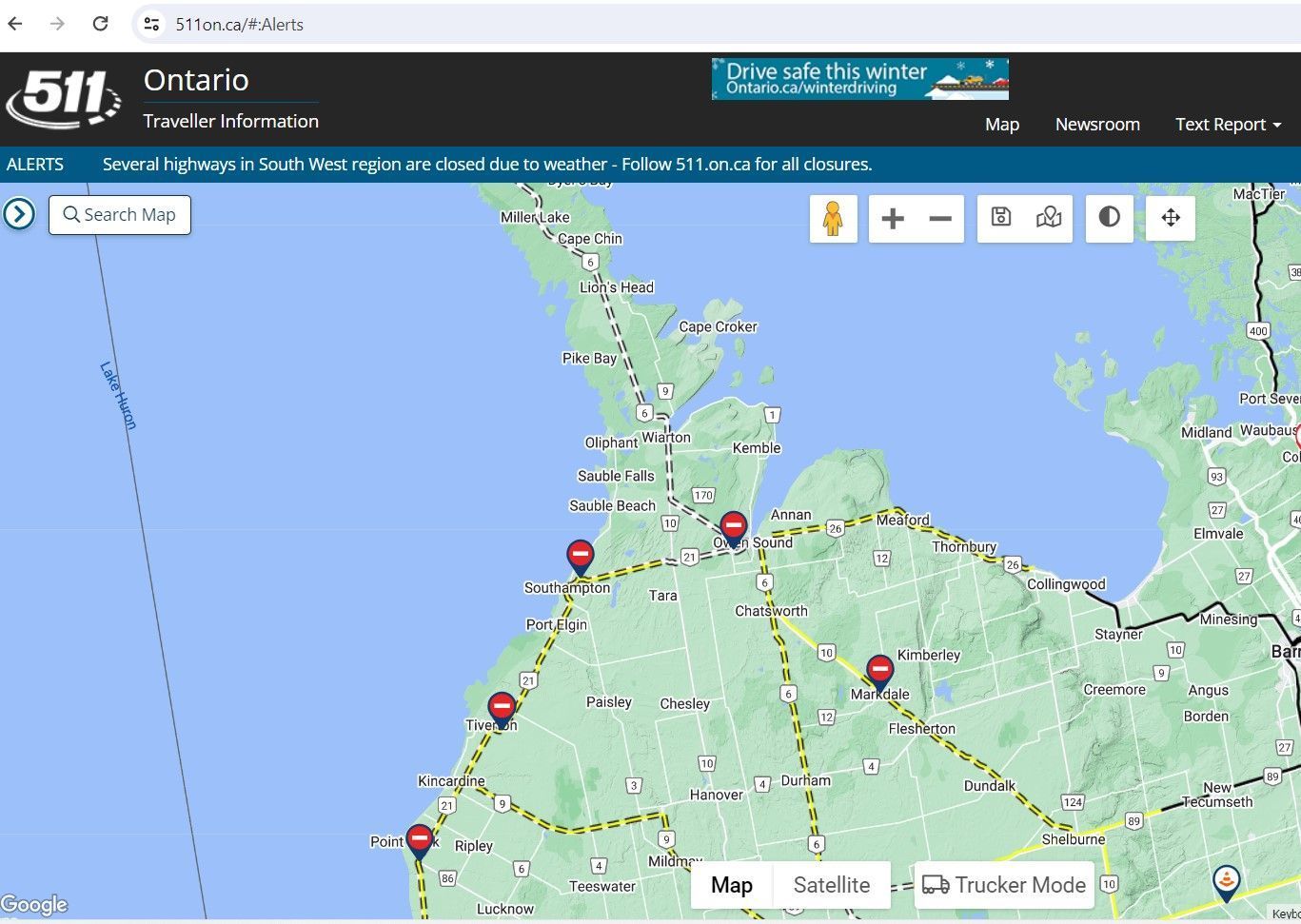Open the Newsroom menu item

(x=1096, y=124)
